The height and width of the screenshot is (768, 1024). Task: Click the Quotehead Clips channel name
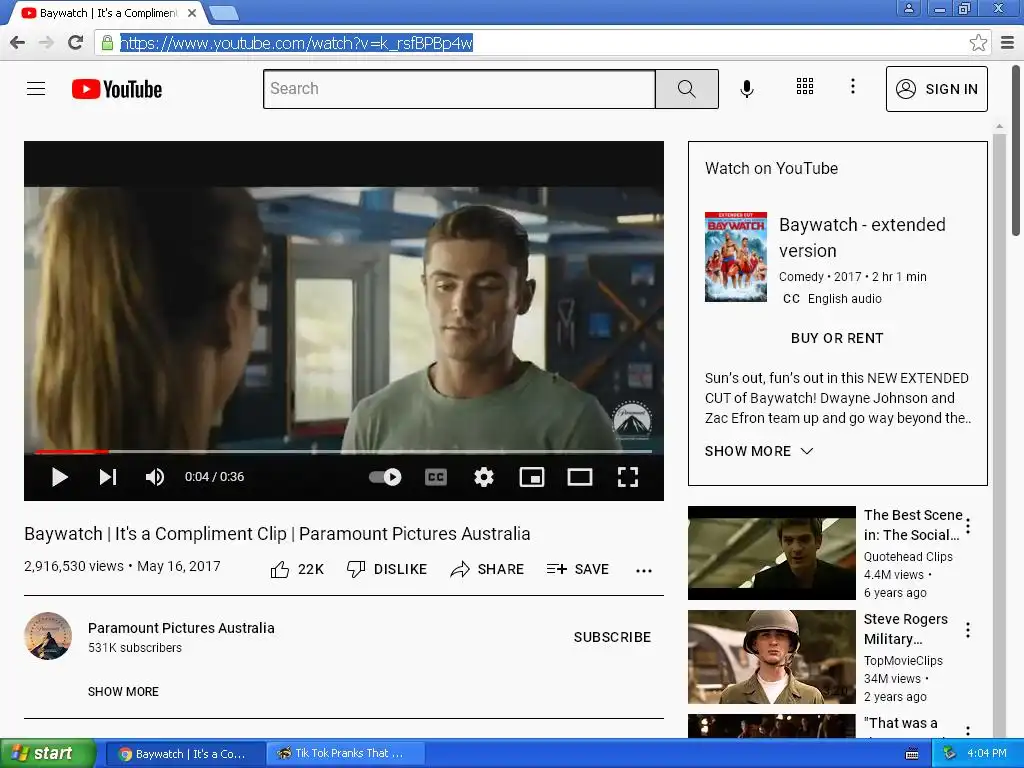[x=908, y=556]
